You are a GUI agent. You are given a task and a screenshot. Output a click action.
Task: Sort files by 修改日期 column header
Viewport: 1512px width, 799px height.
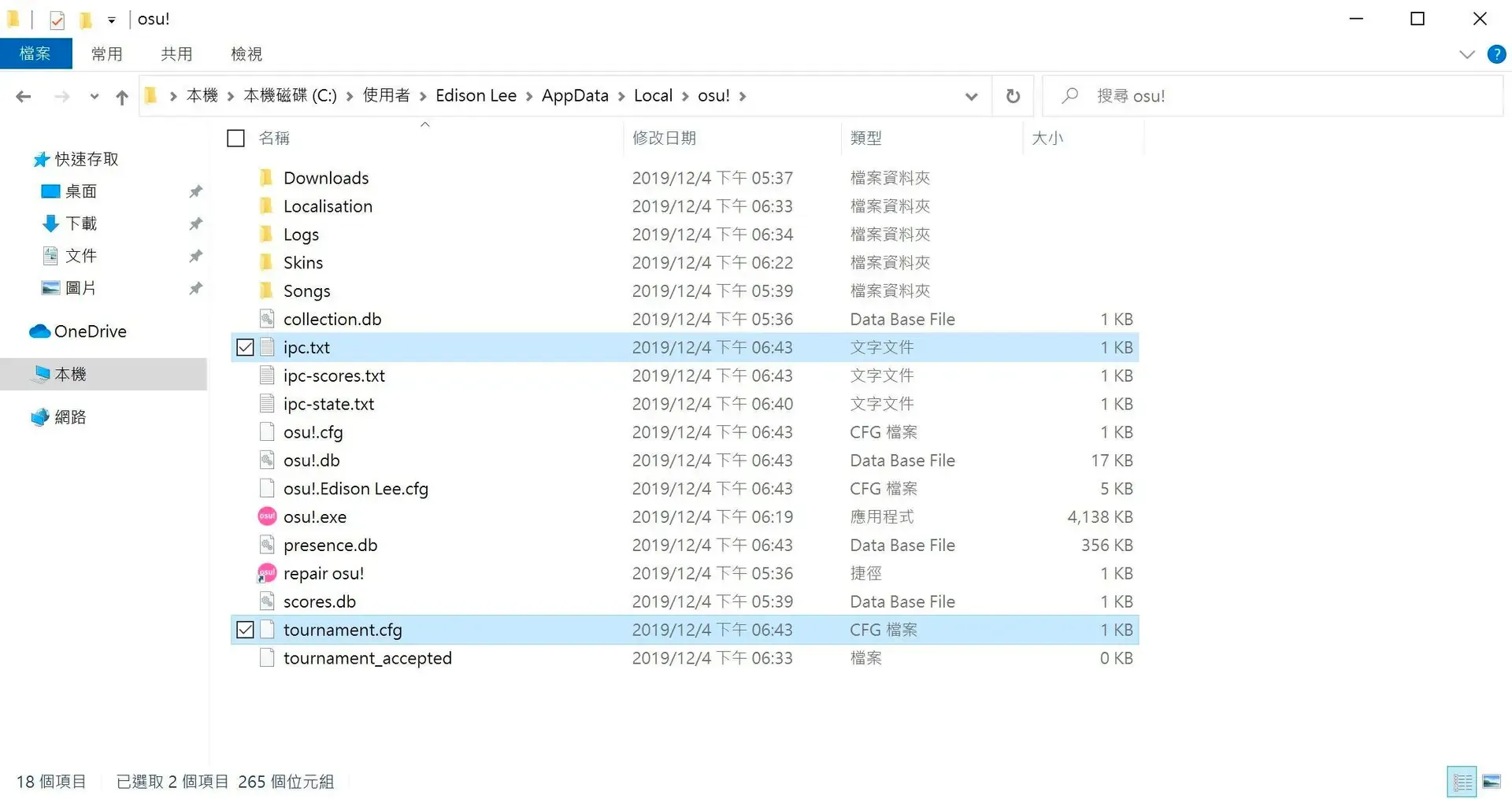664,139
